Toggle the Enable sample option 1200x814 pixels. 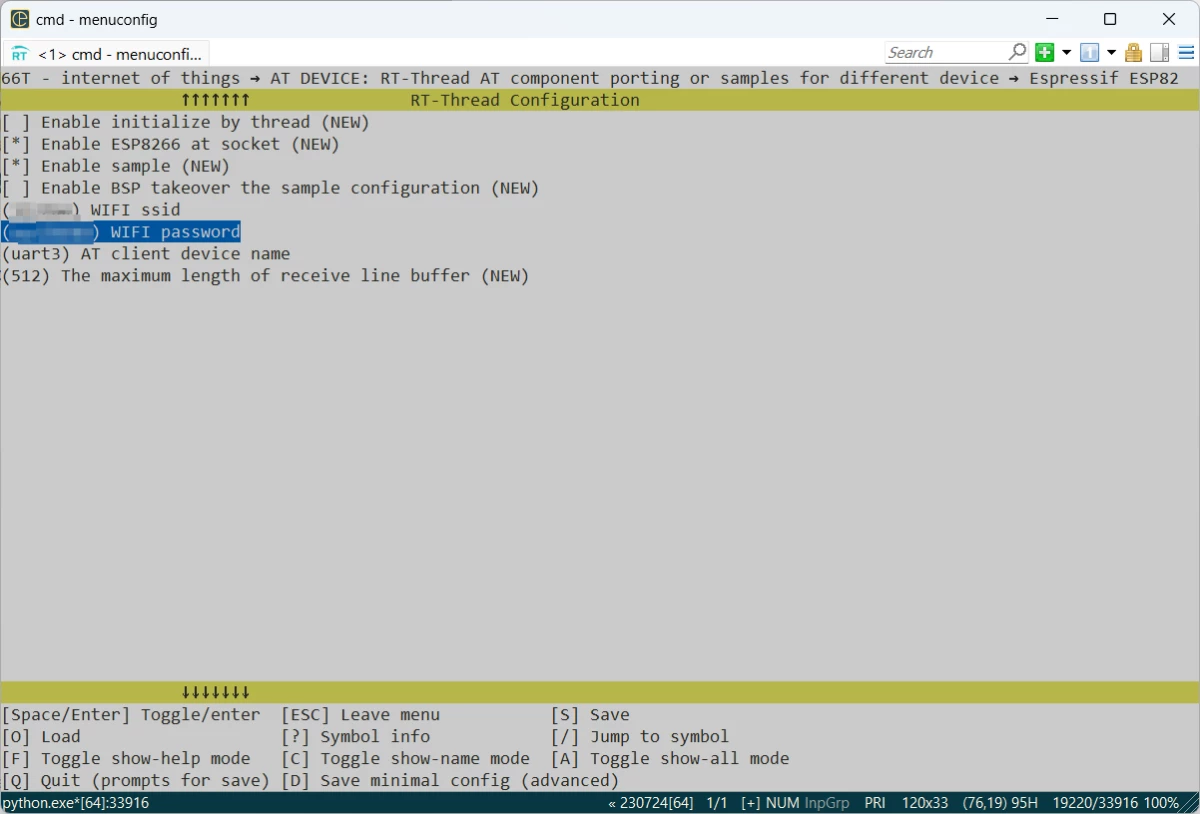point(116,166)
